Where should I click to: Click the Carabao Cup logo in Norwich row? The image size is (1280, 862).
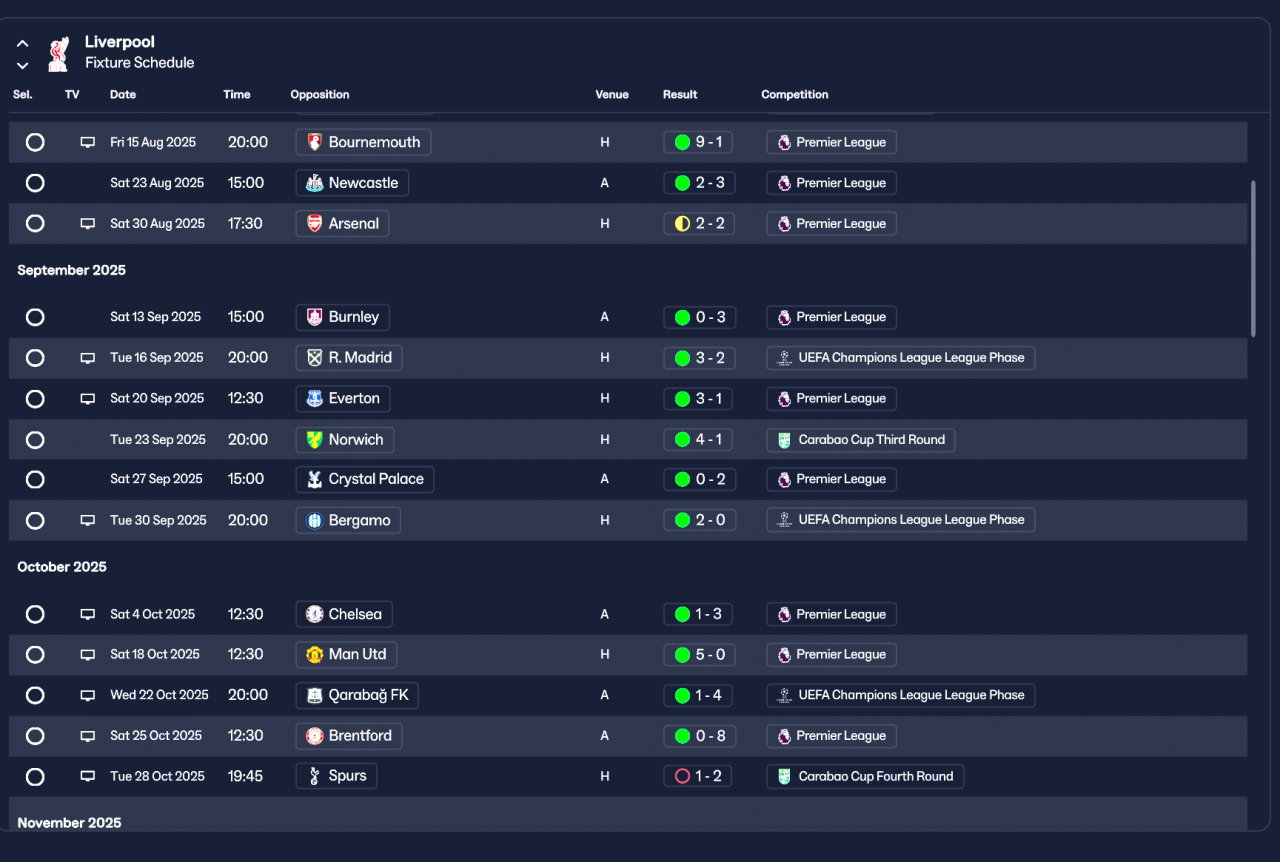pyautogui.click(x=784, y=440)
